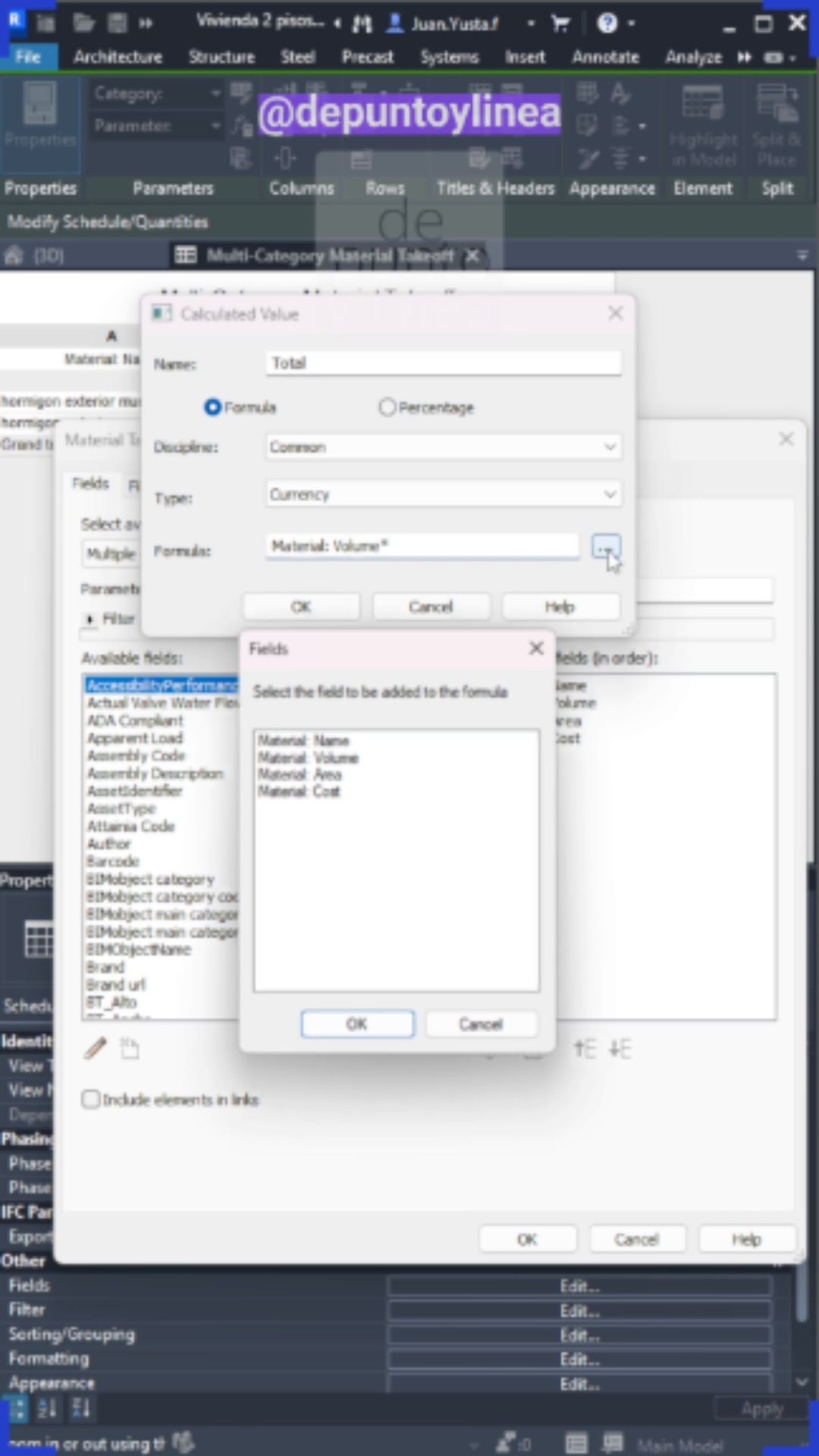
Task: Toggle Include elements in links checkbox
Action: [x=91, y=1099]
